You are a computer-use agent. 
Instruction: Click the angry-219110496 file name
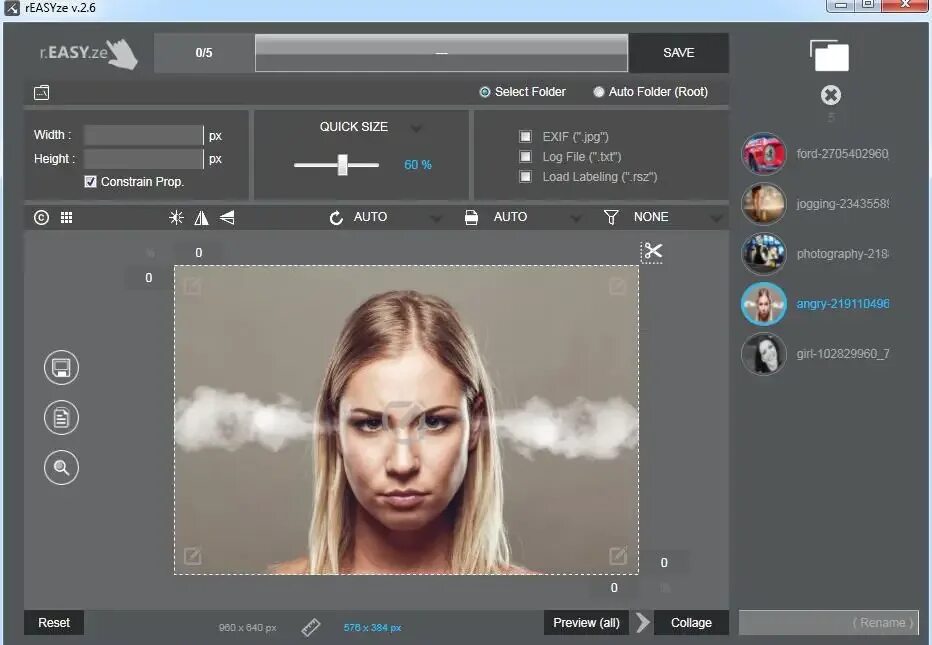(x=843, y=304)
